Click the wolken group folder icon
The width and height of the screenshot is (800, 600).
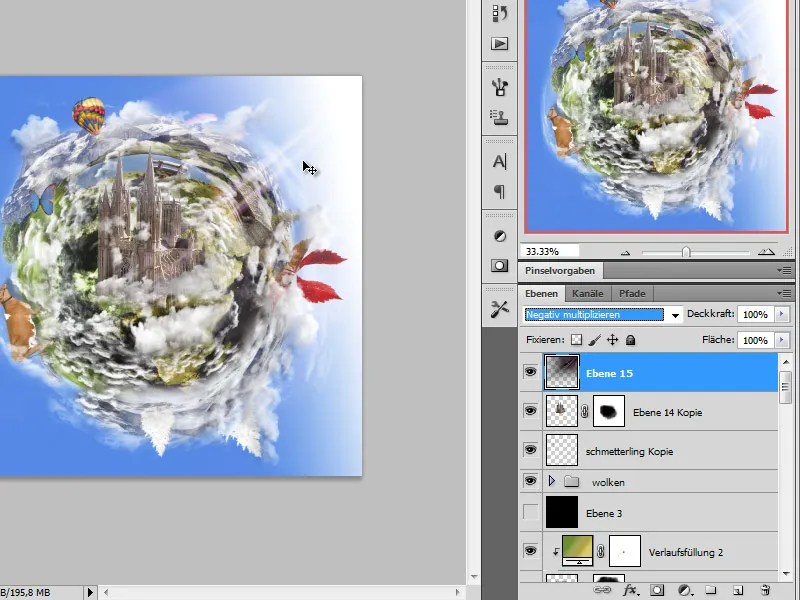coord(572,482)
